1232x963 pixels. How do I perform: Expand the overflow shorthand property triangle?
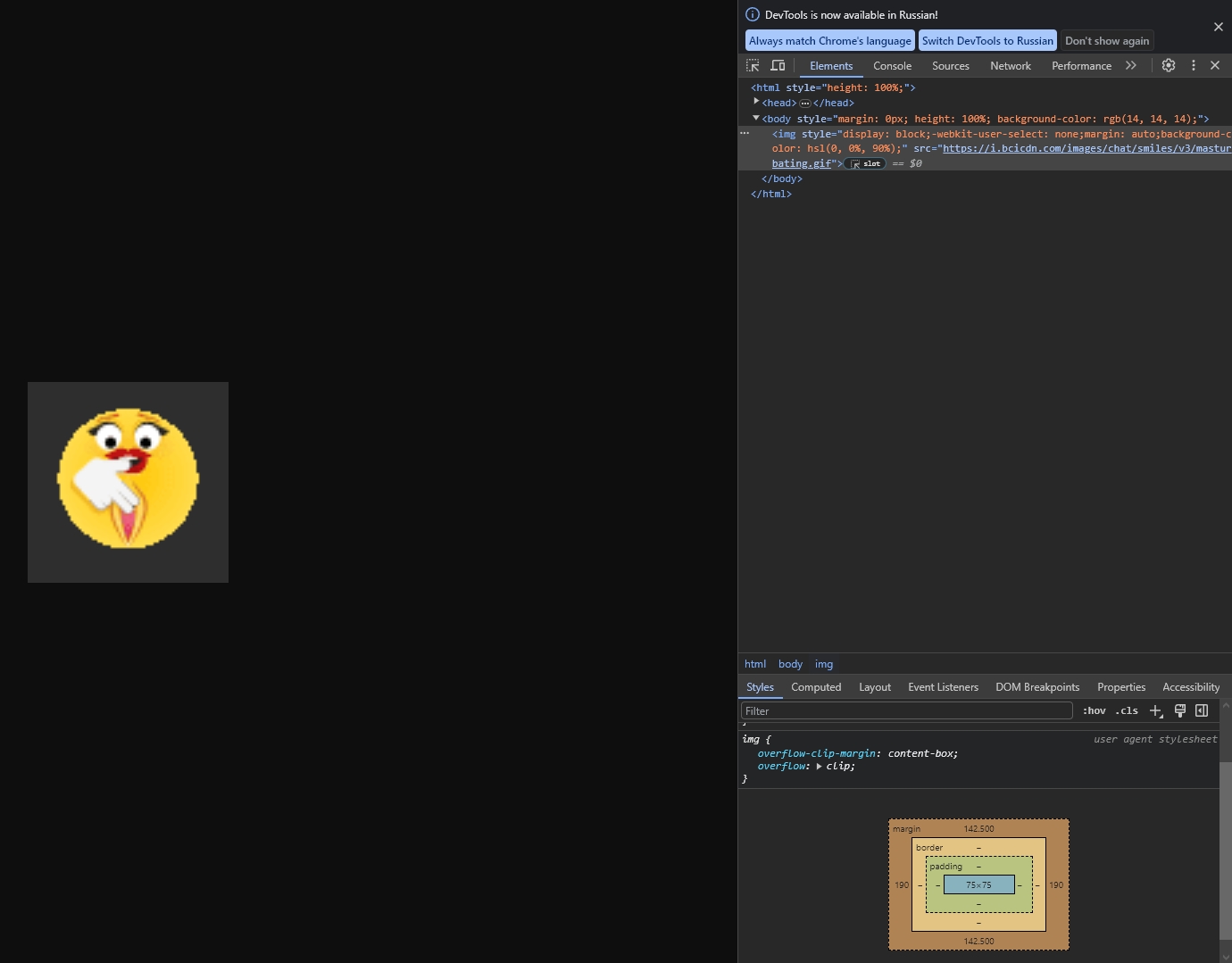[820, 766]
